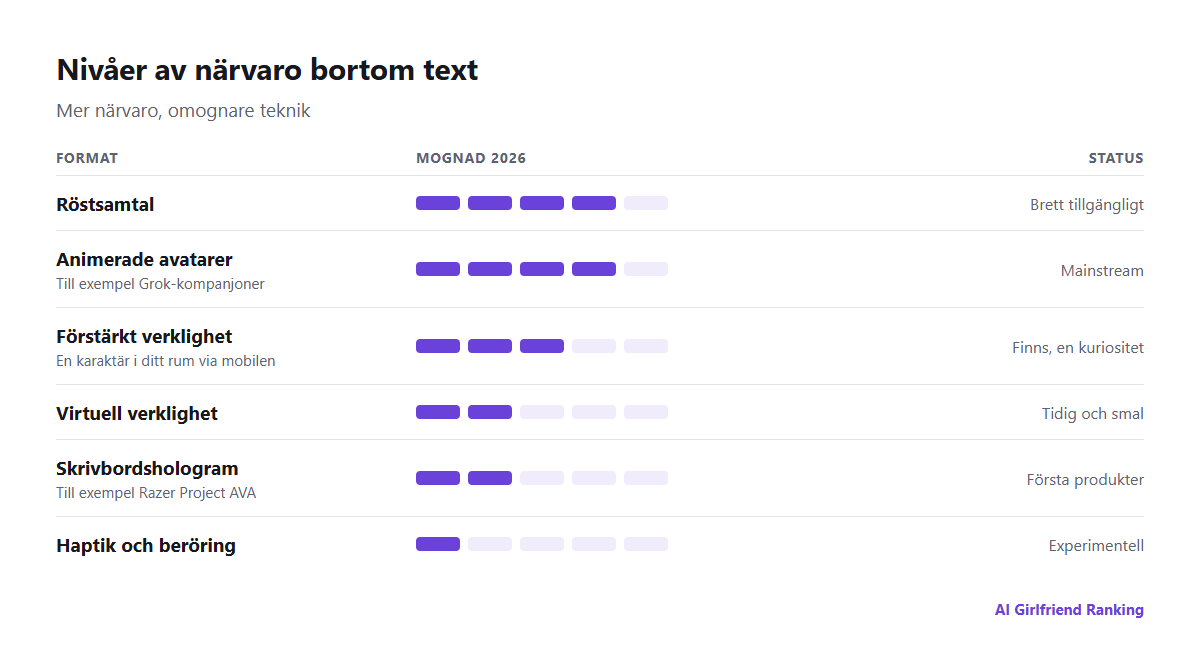Click the Virtuell verklighet row label
The image size is (1200, 660).
pos(137,414)
